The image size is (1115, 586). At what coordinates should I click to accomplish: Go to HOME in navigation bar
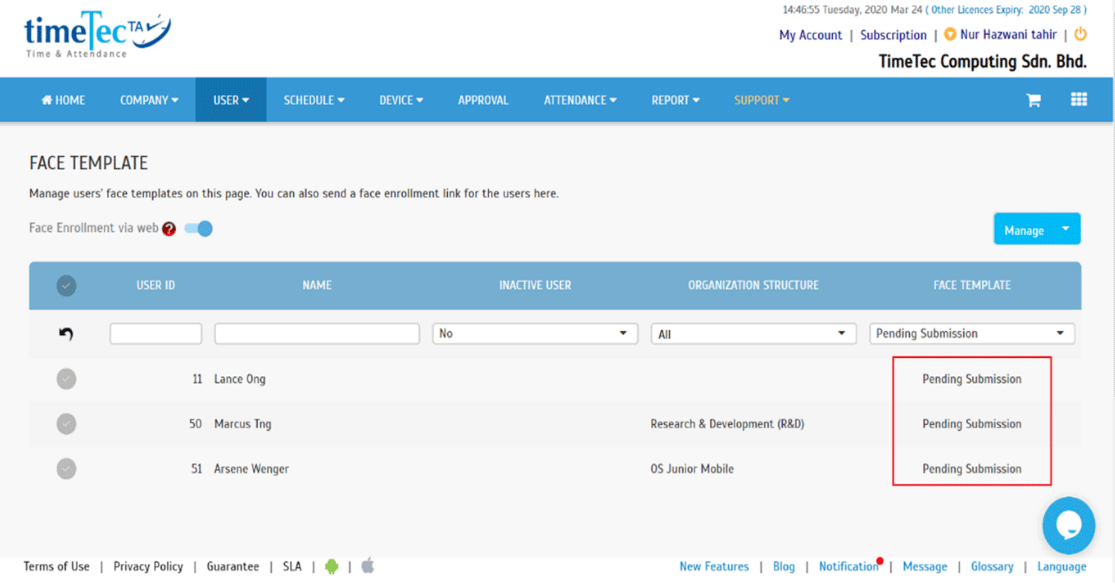click(63, 100)
